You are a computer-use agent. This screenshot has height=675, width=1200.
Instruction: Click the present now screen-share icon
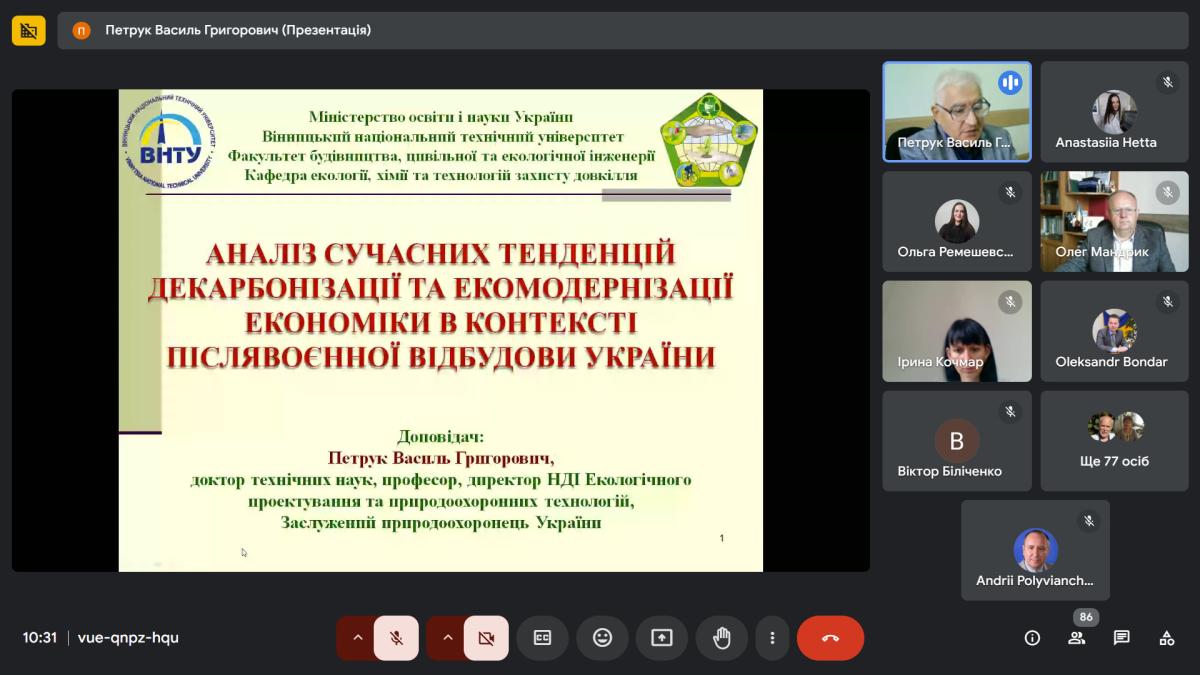(662, 638)
